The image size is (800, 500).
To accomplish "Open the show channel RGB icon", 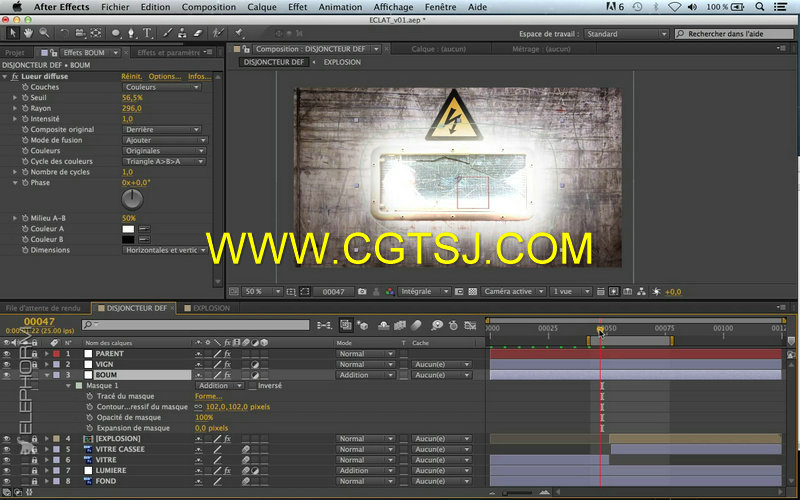I will click(390, 291).
